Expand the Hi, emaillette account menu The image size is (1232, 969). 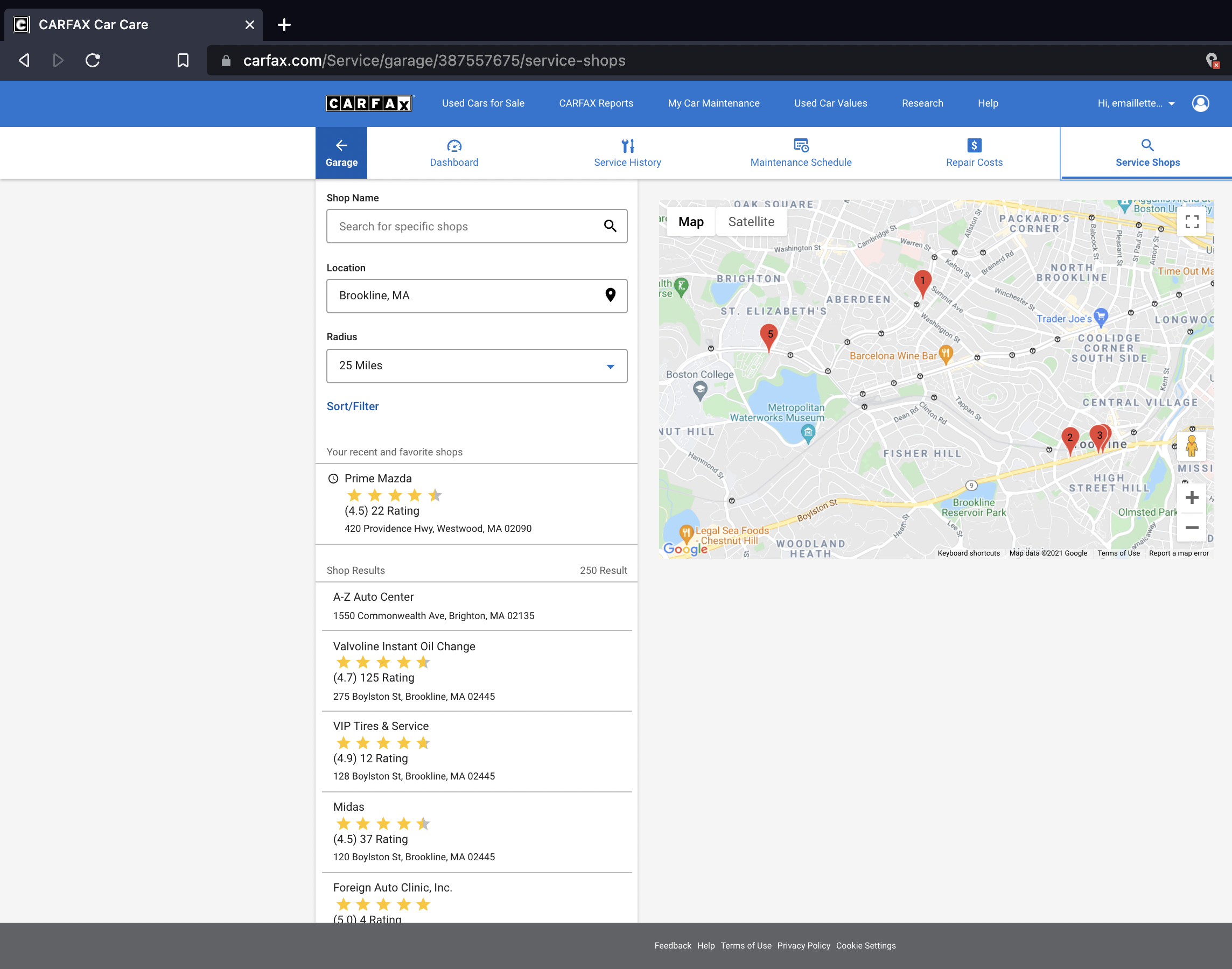(1136, 103)
